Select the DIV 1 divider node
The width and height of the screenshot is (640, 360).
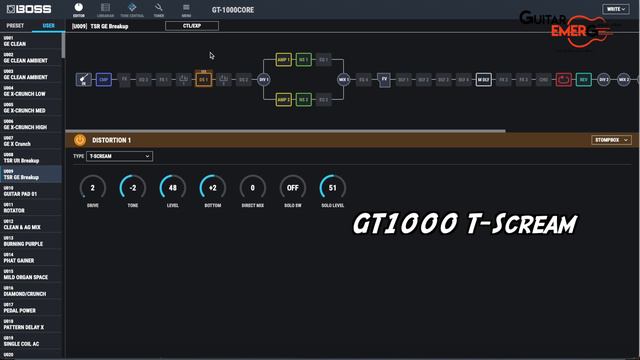[x=264, y=80]
